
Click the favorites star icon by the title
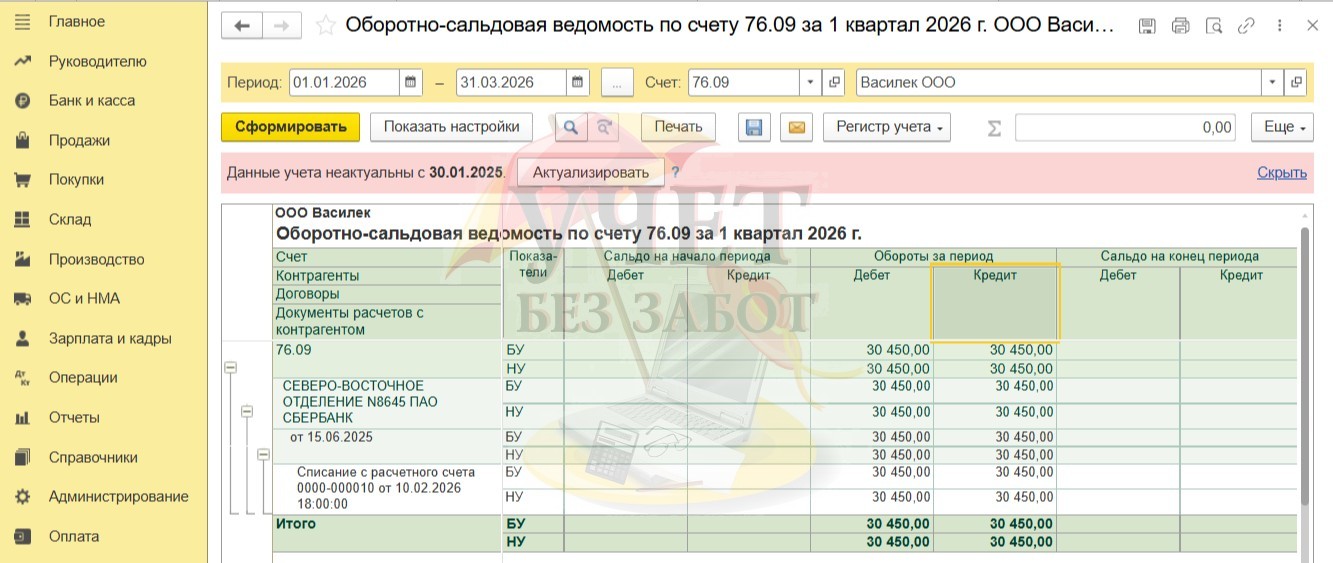pos(325,26)
